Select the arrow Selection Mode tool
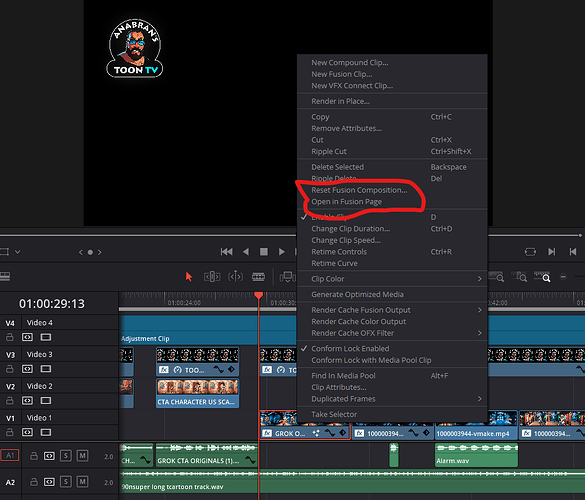This screenshot has width=585, height=500. (x=189, y=277)
